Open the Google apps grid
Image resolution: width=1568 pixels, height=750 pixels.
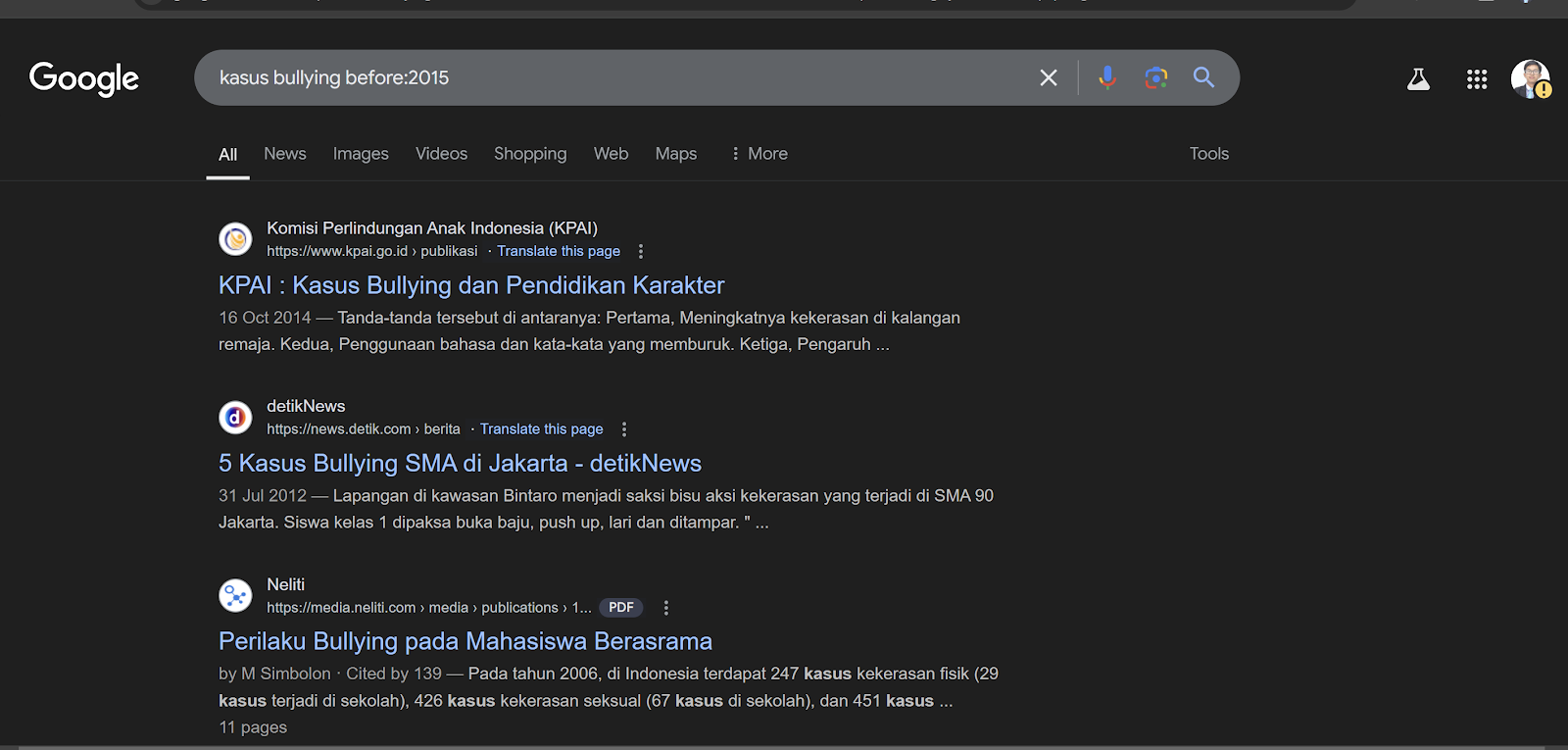click(1477, 79)
